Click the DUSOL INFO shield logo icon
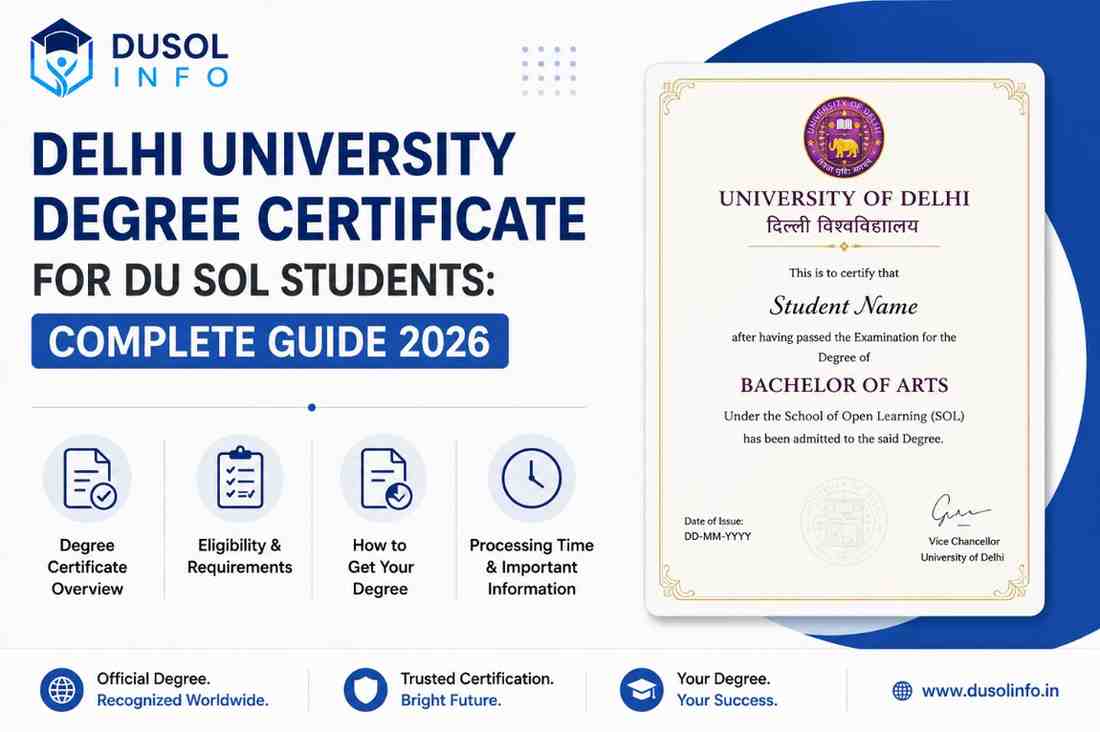This screenshot has width=1100, height=732. tap(62, 58)
